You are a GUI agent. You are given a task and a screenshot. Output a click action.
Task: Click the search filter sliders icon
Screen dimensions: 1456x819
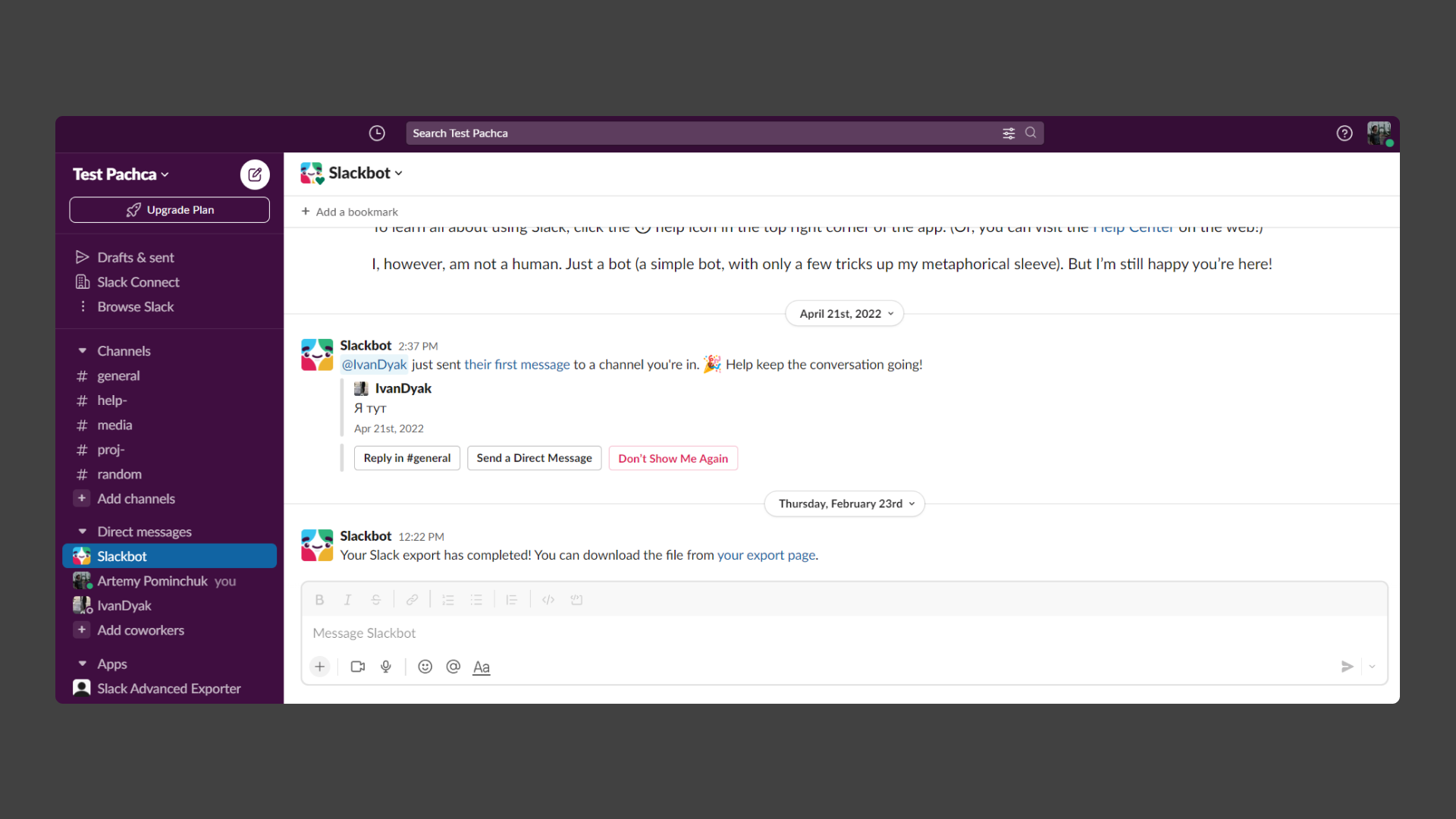coord(1009,133)
